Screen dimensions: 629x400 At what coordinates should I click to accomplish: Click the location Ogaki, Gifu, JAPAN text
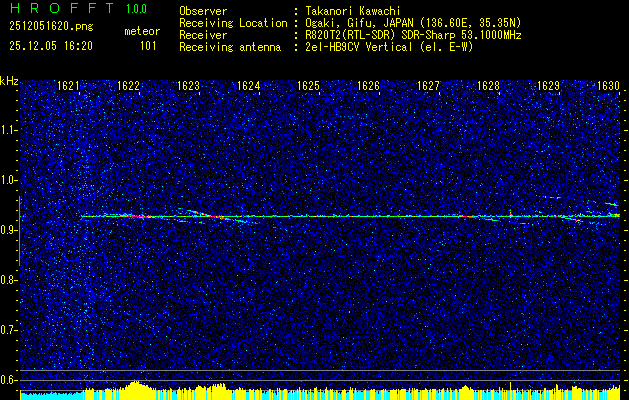[x=413, y=23]
